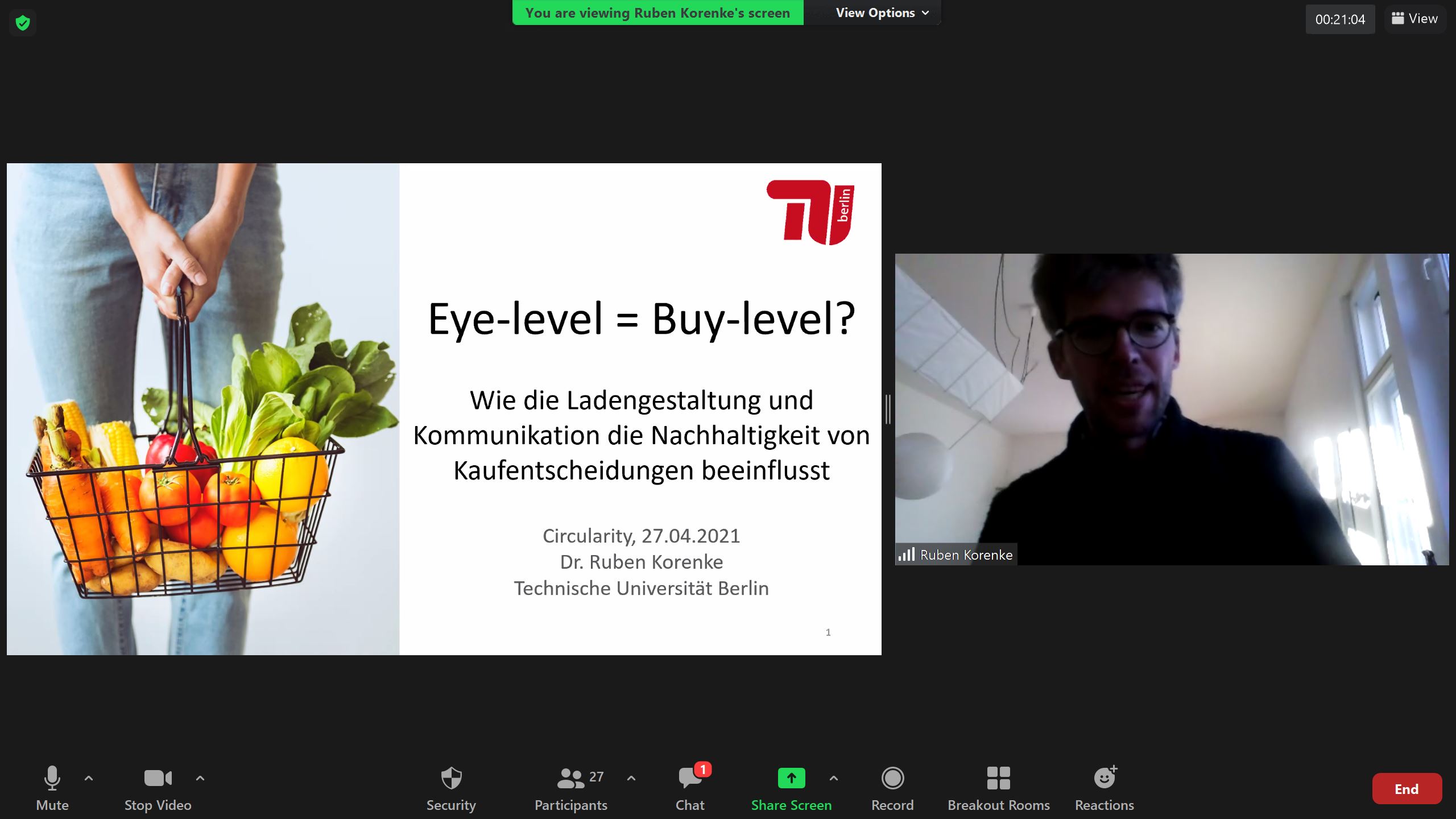This screenshot has width=1456, height=819.
Task: Select Ruben Korenke's video thumbnail
Action: coord(1172,409)
